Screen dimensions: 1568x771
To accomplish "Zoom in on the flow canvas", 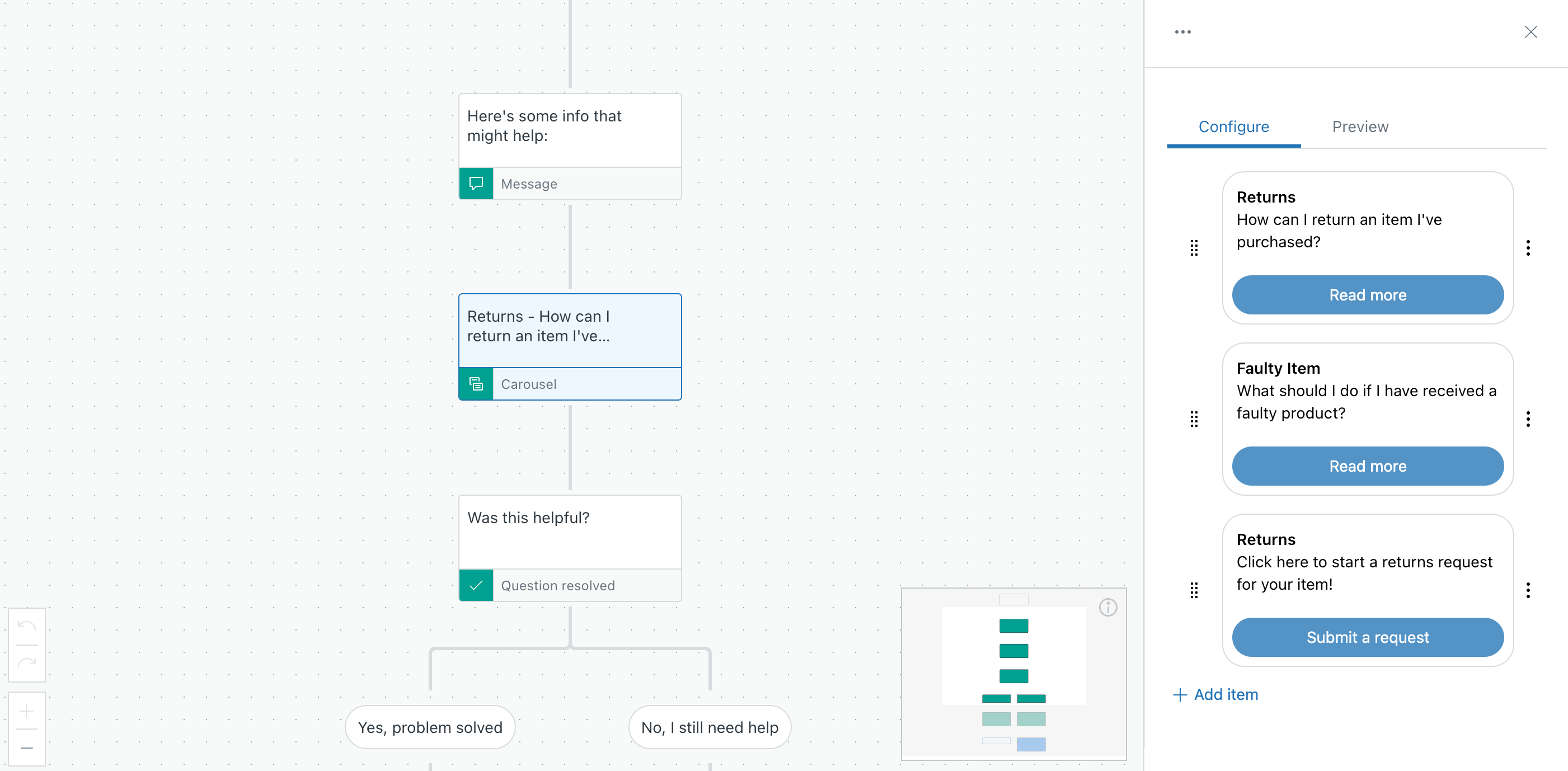I will pos(26,711).
